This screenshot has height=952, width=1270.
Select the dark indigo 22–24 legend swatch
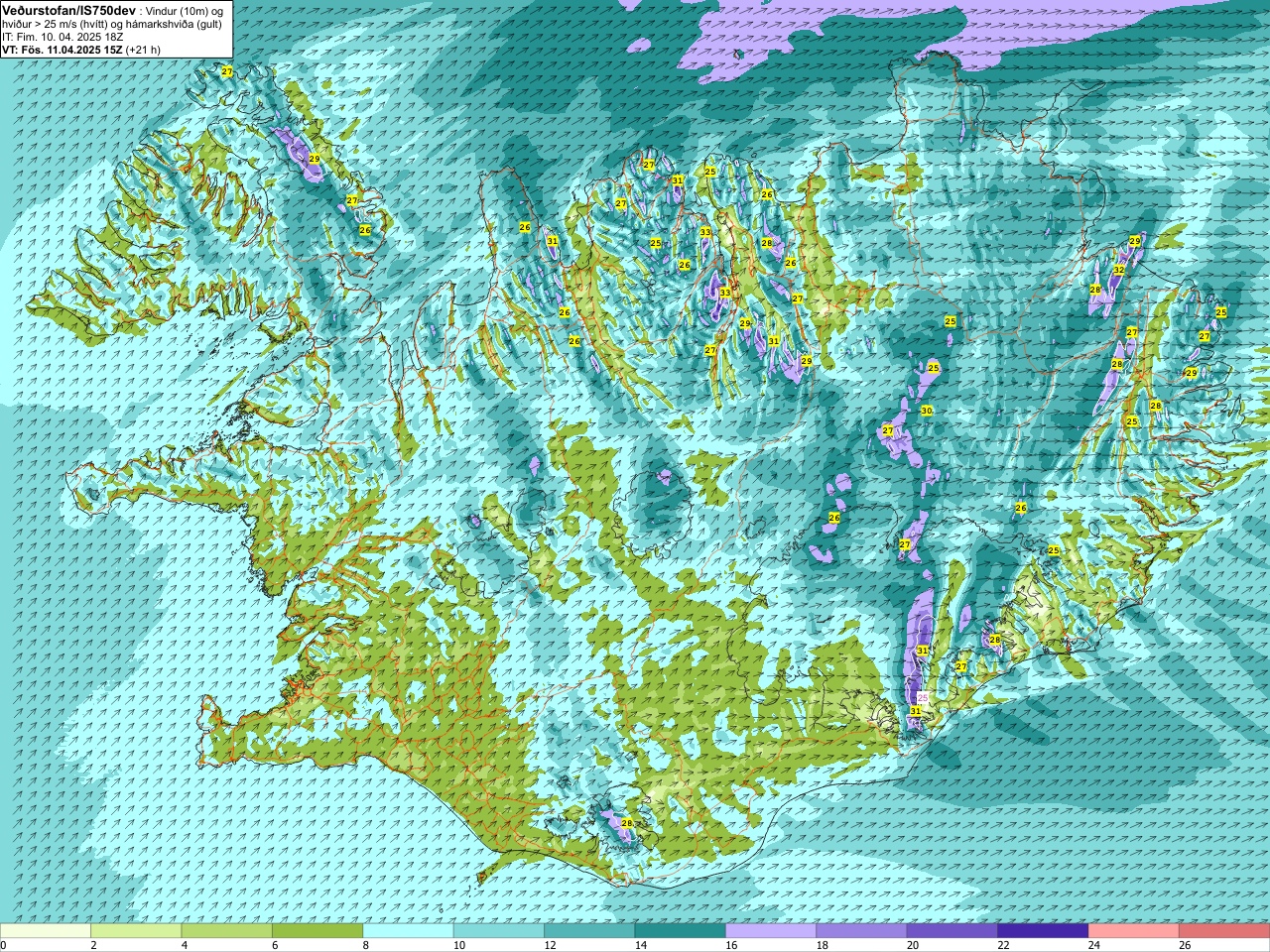click(x=1043, y=931)
